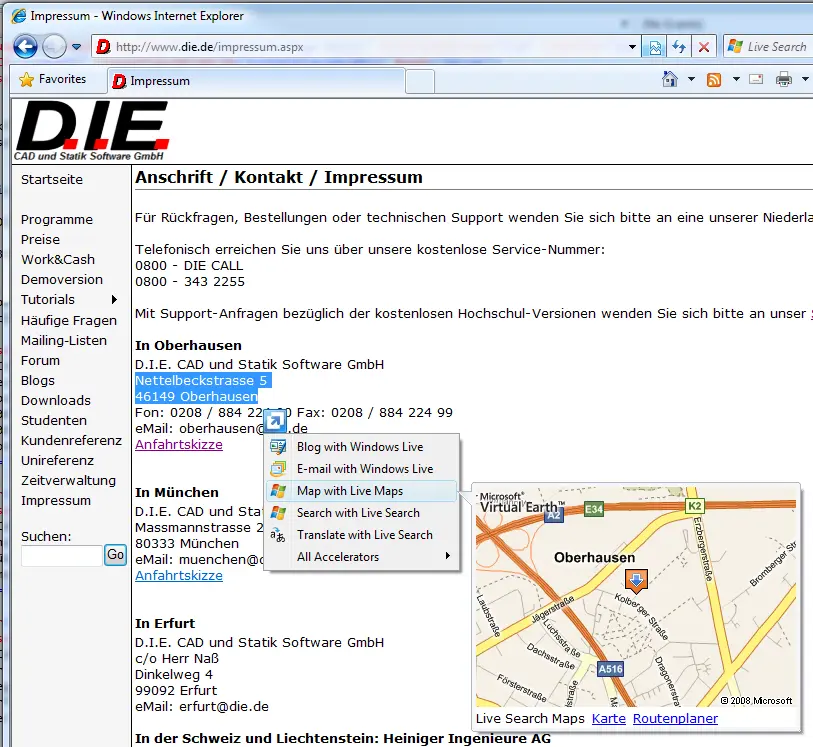Click the Go search button
Viewport: 813px width, 747px height.
(x=115, y=555)
